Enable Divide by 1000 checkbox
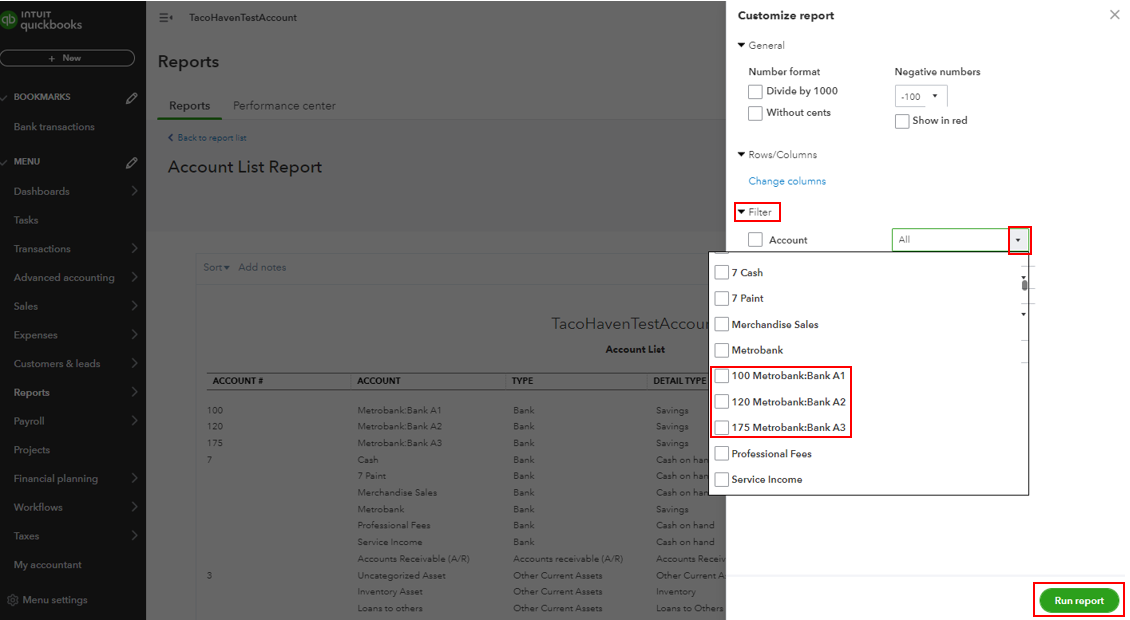This screenshot has width=1130, height=620. (x=755, y=92)
